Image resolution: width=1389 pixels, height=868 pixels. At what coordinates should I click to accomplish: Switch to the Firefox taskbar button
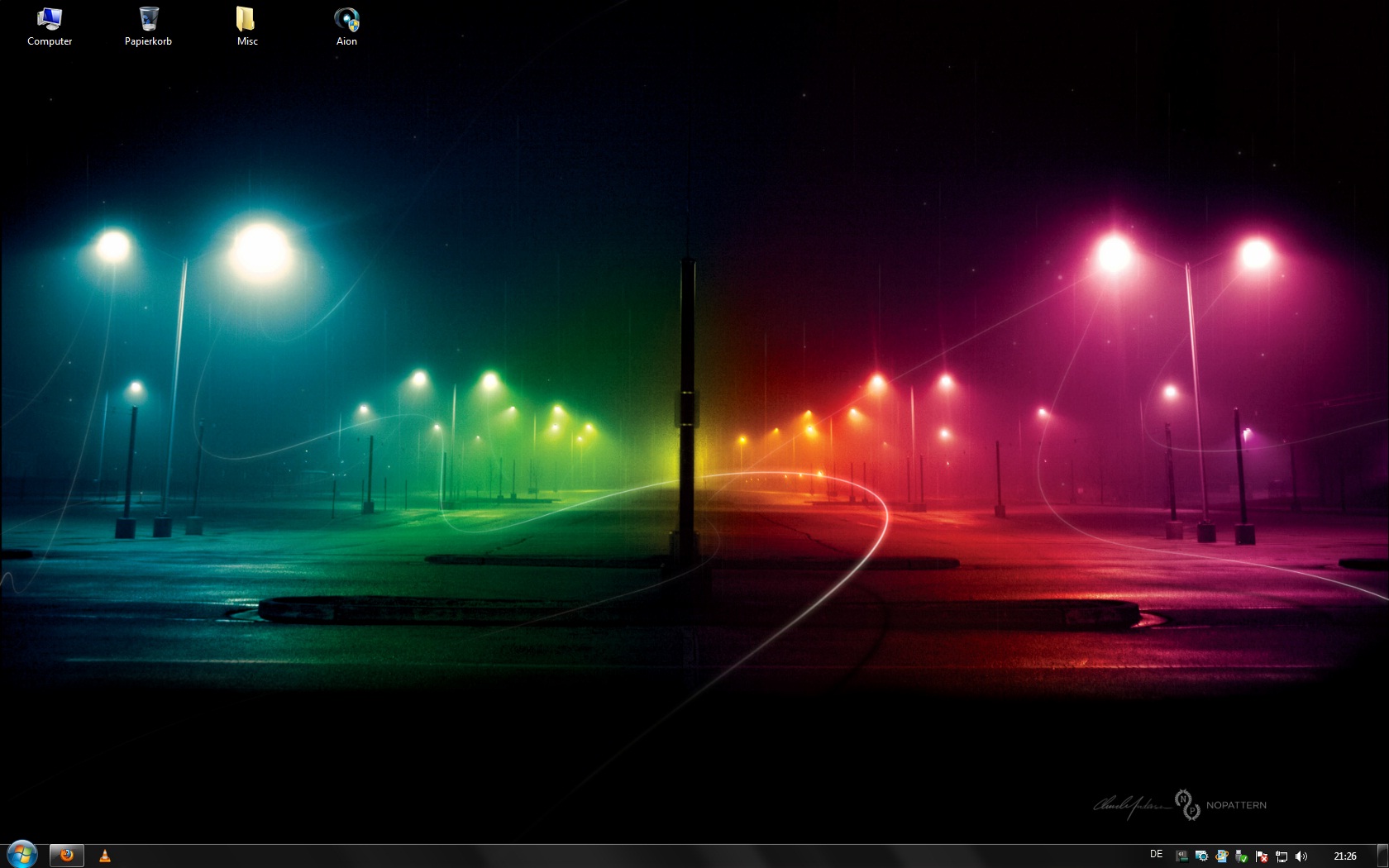pos(67,856)
